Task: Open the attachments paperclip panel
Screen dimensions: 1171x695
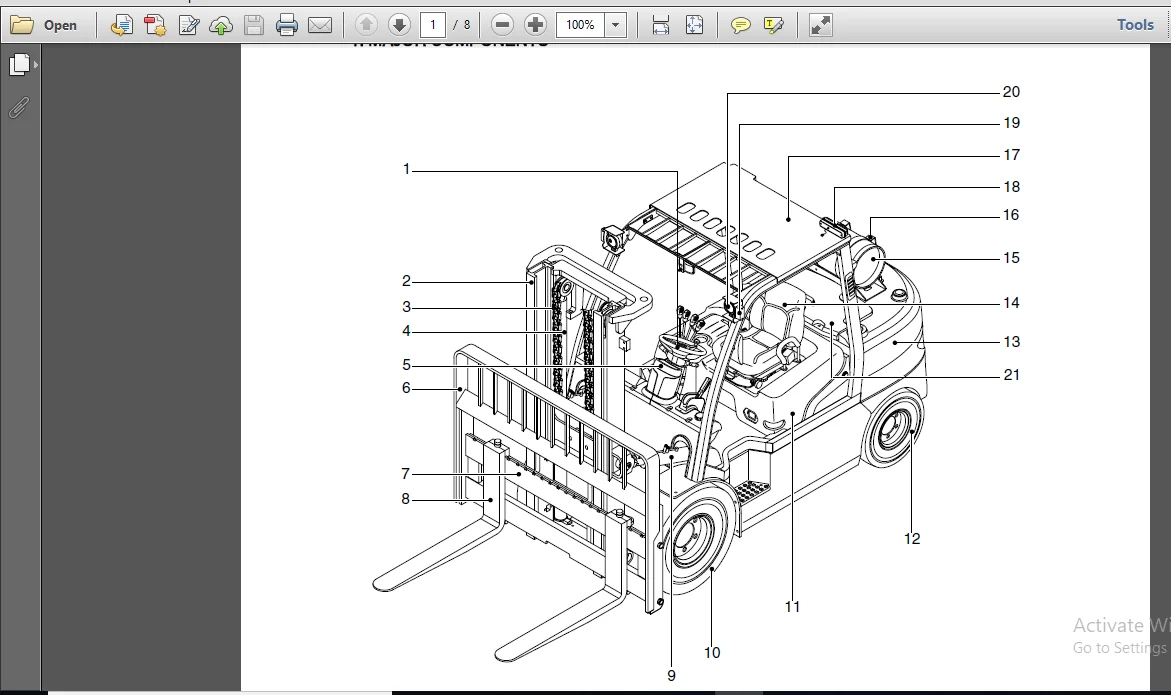Action: coord(19,108)
